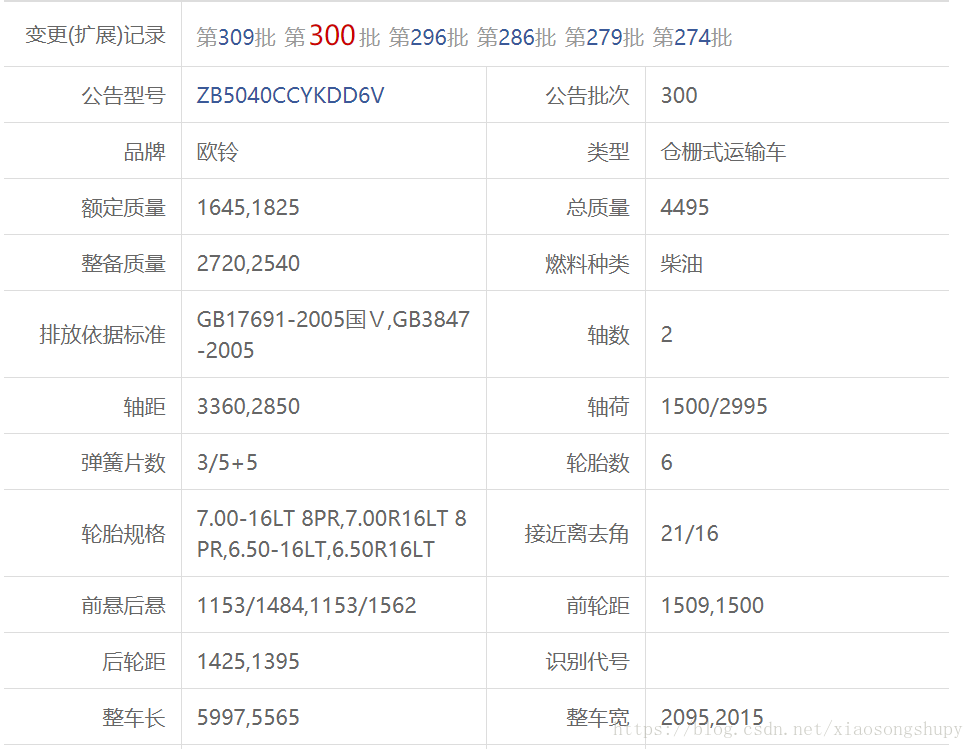Click the spring leaf count 3/5+5
This screenshot has width=974, height=749.
tap(227, 463)
